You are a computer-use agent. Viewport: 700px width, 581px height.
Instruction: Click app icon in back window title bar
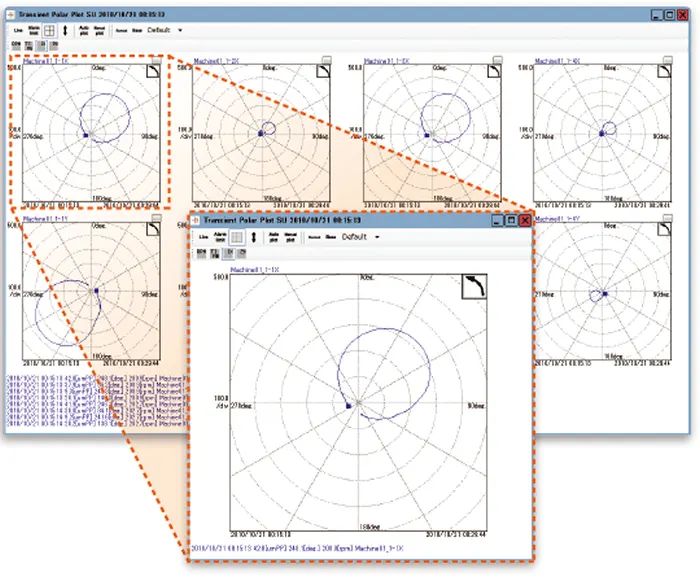(10, 15)
